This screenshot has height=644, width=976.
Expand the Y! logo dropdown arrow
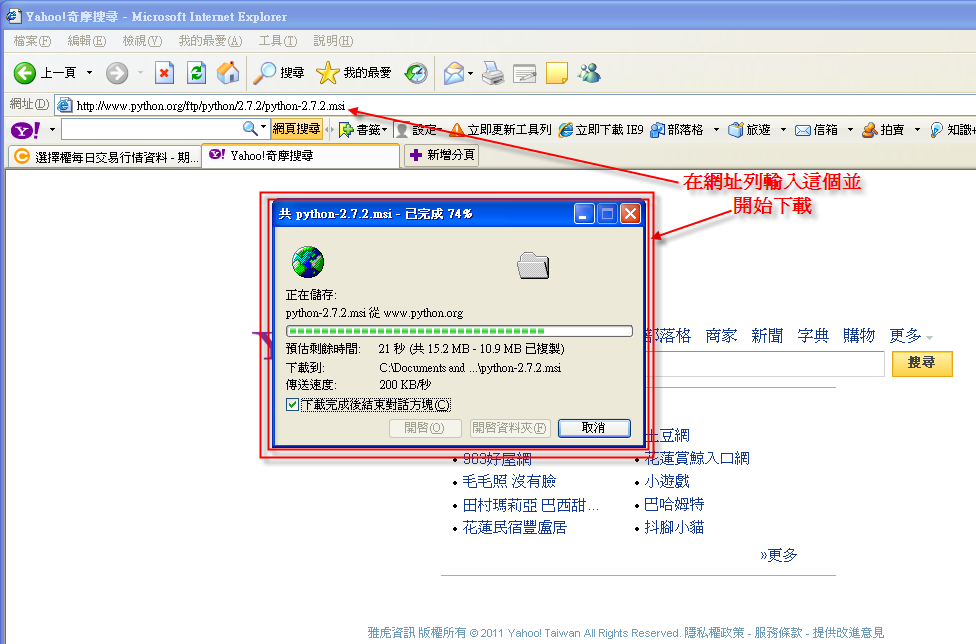(x=52, y=130)
